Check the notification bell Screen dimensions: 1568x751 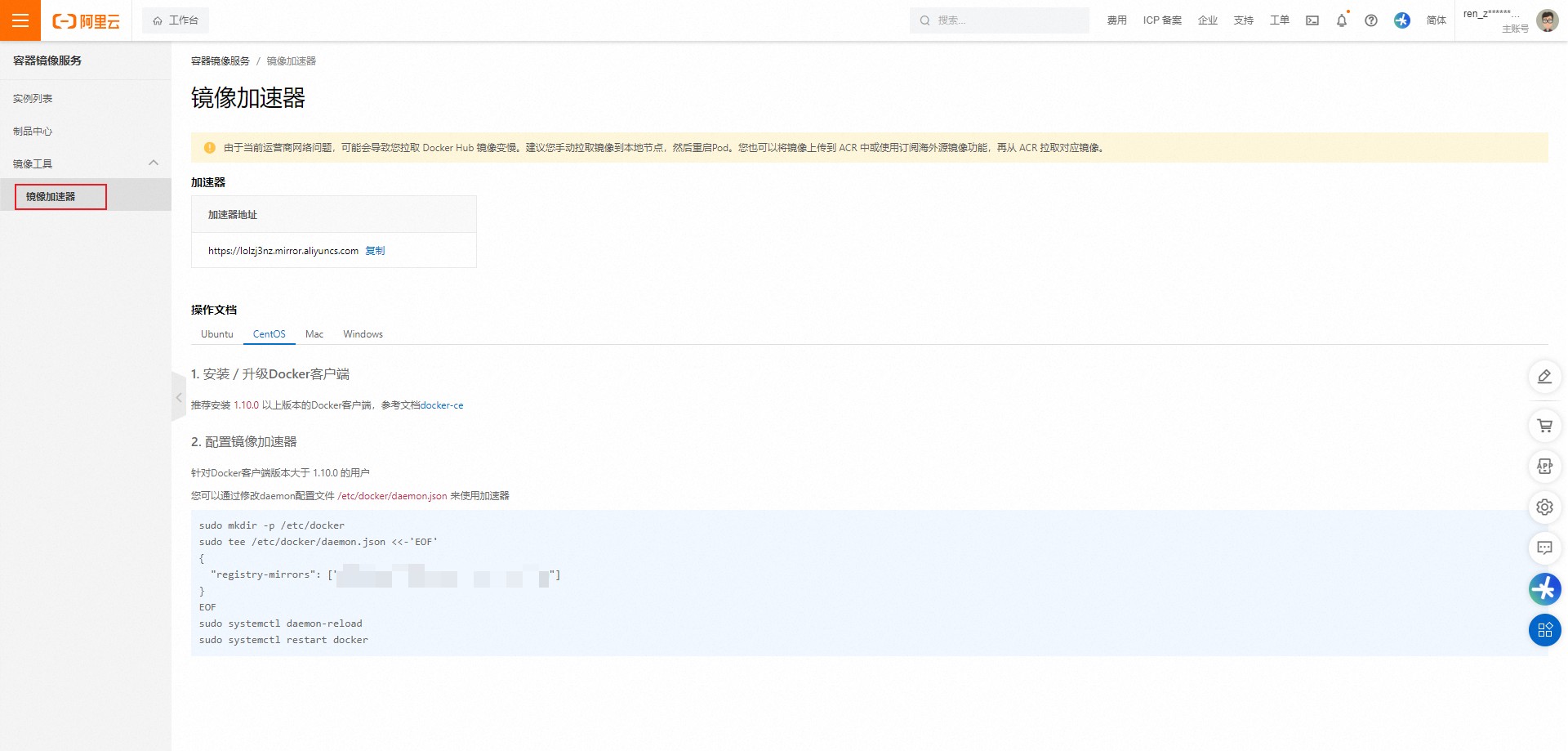(x=1342, y=20)
